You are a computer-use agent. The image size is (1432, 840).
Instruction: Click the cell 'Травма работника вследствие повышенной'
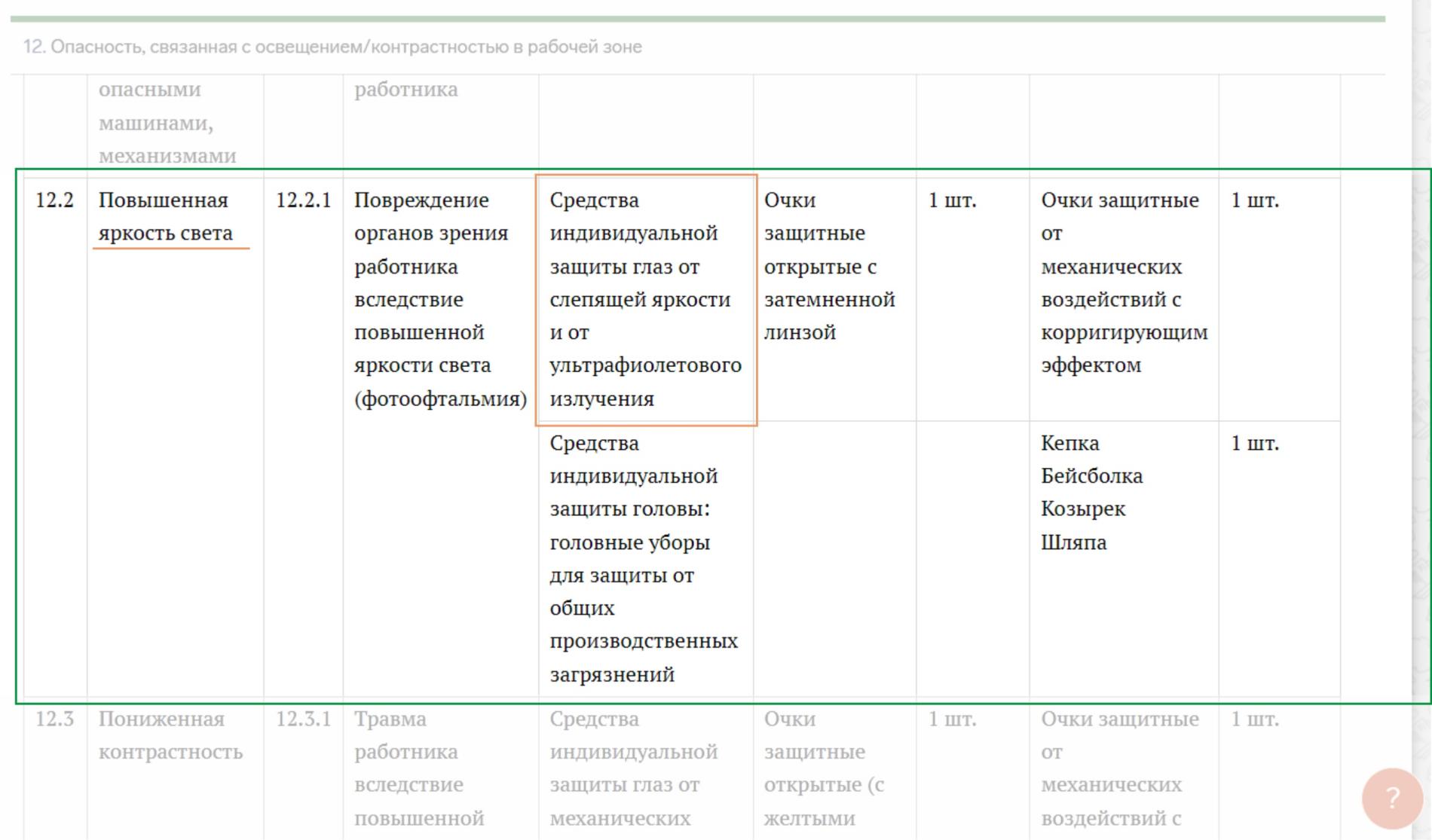point(441,768)
